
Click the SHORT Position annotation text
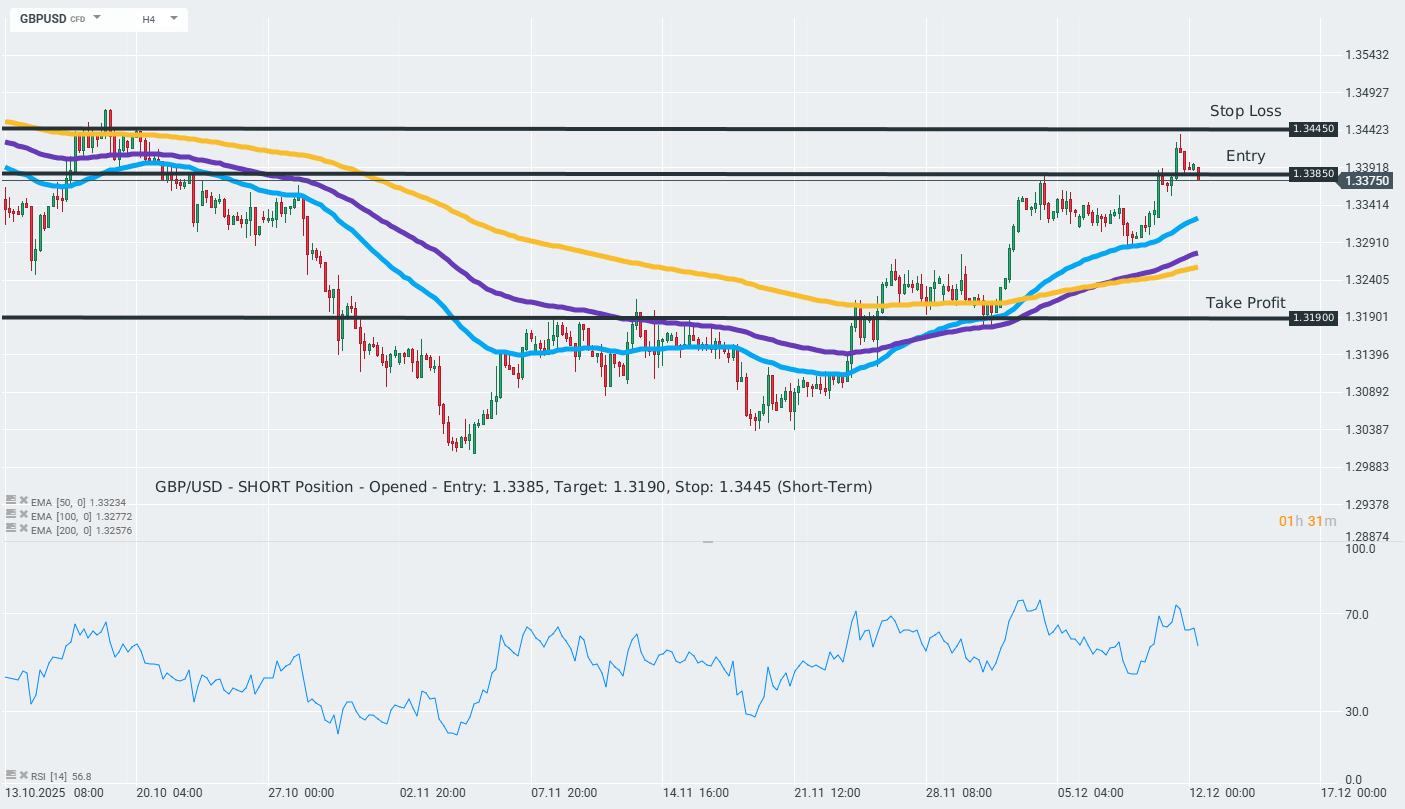click(x=514, y=487)
